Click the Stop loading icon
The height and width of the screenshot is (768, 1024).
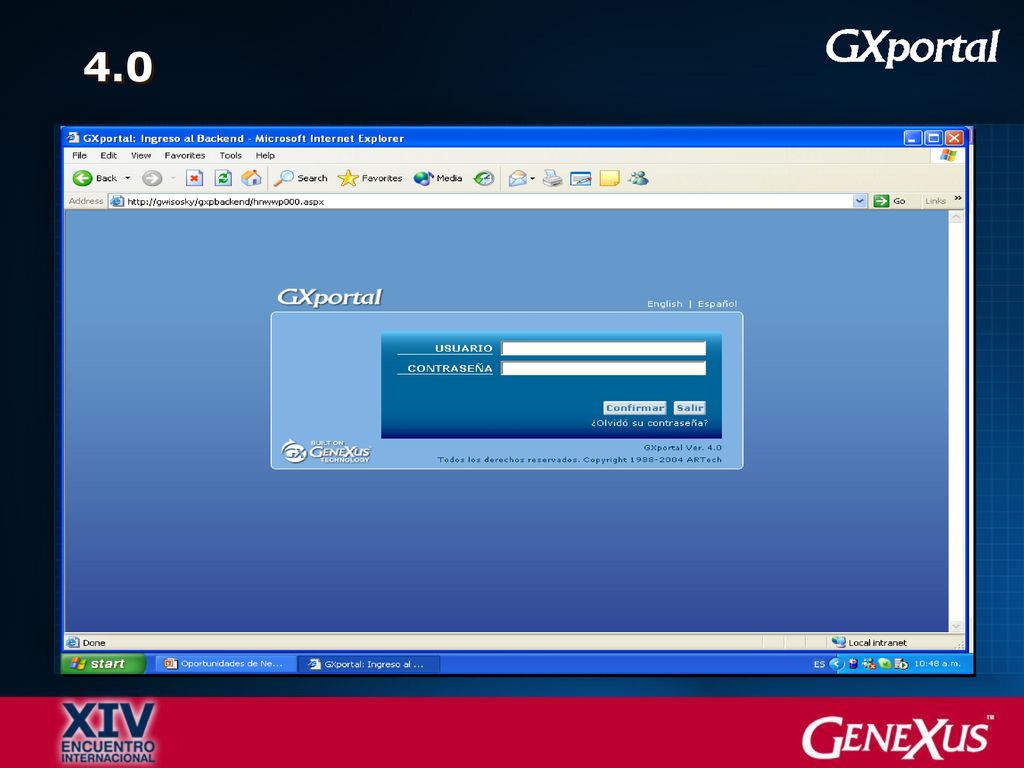(194, 178)
